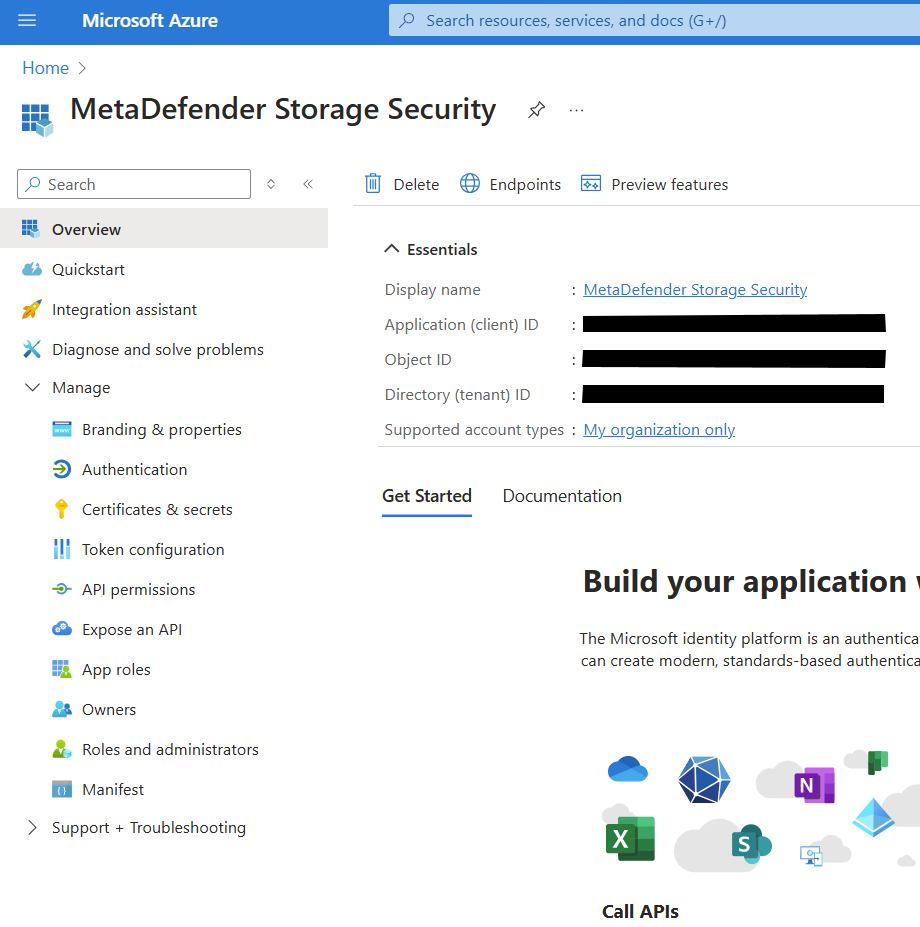
Task: Click the Excel icon in the illustration
Action: 630,838
